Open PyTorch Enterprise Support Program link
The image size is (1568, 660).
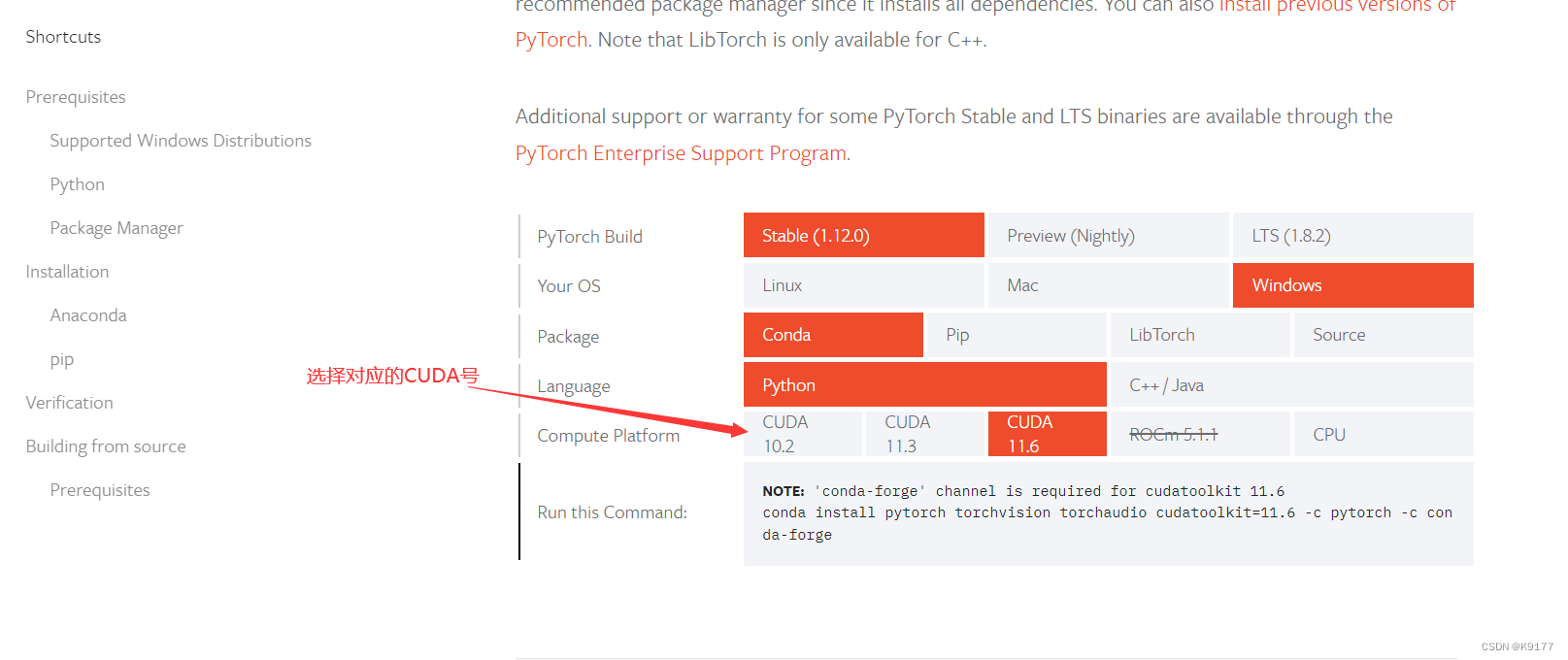(x=681, y=153)
